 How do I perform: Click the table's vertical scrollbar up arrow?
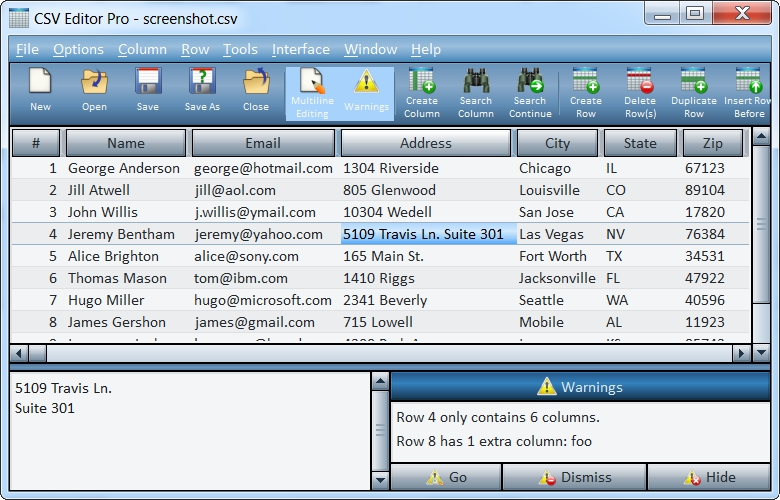click(x=761, y=136)
